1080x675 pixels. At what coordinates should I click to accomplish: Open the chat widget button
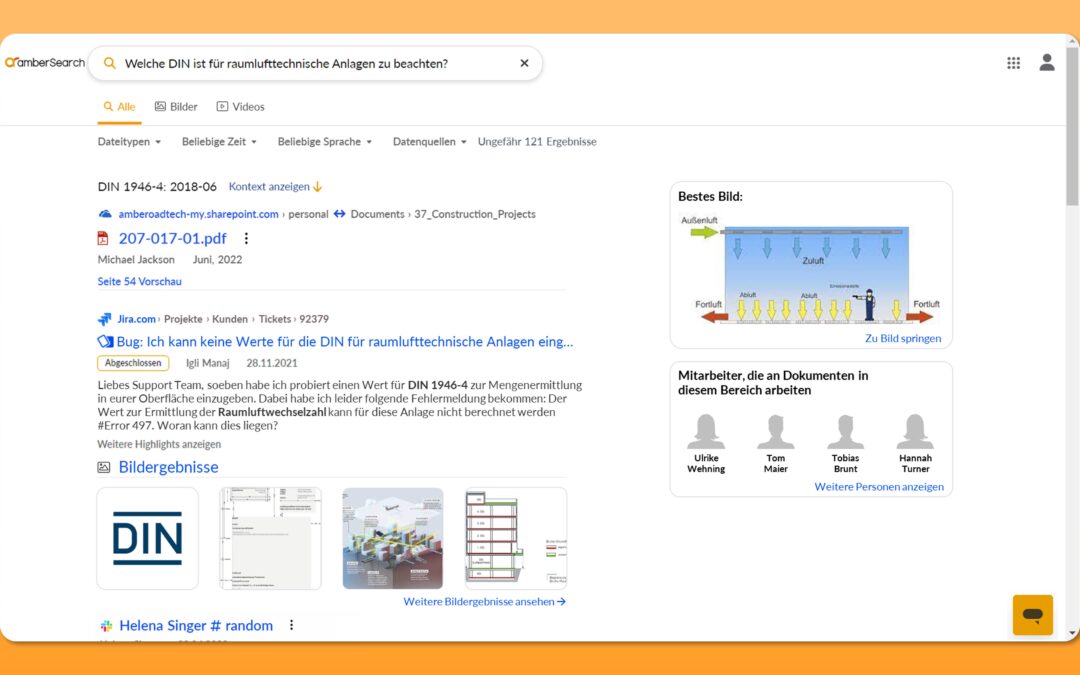click(x=1032, y=614)
